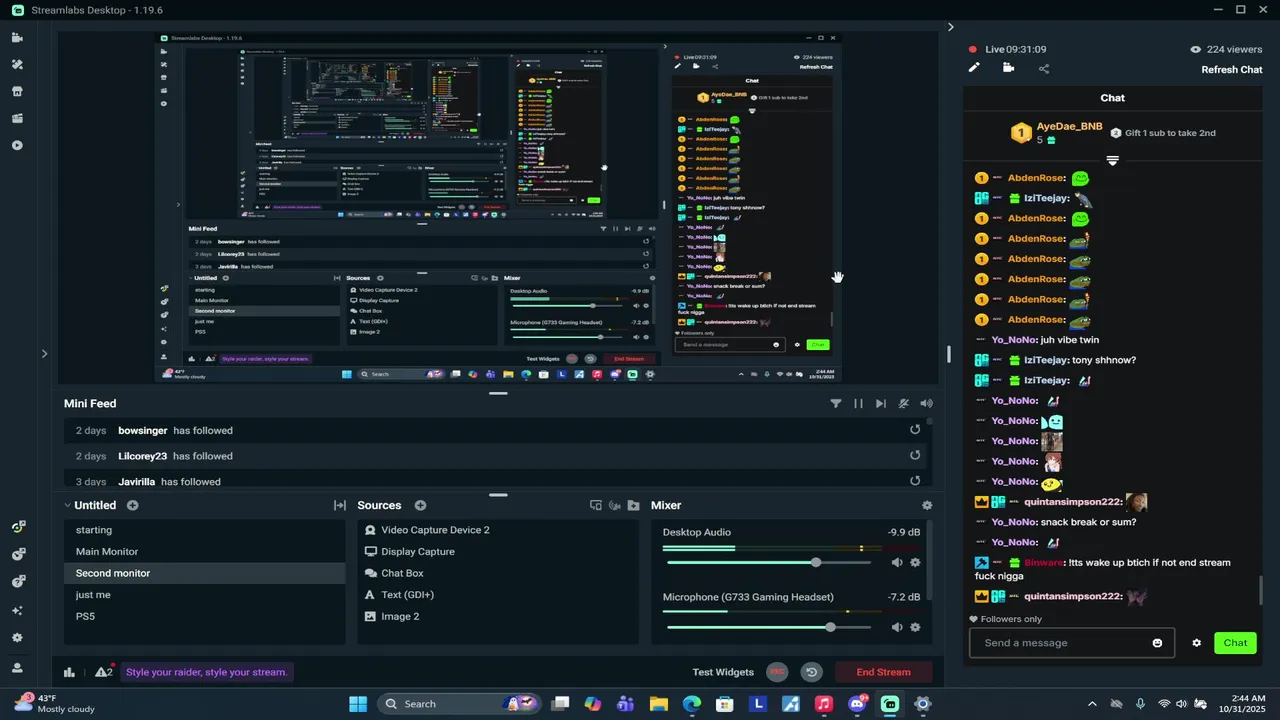The height and width of the screenshot is (720, 1280).
Task: Open the user account icon in sidebar
Action: click(17, 667)
